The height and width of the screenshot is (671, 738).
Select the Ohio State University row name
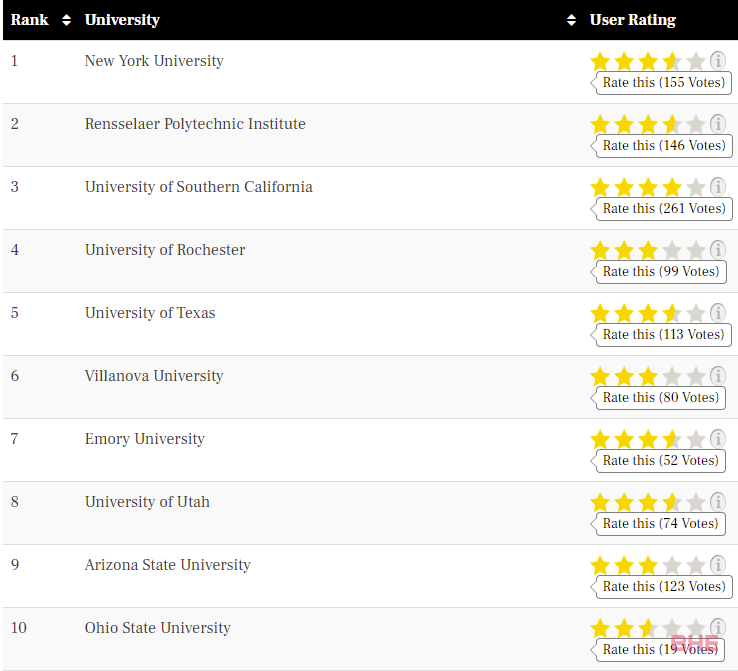pyautogui.click(x=157, y=628)
